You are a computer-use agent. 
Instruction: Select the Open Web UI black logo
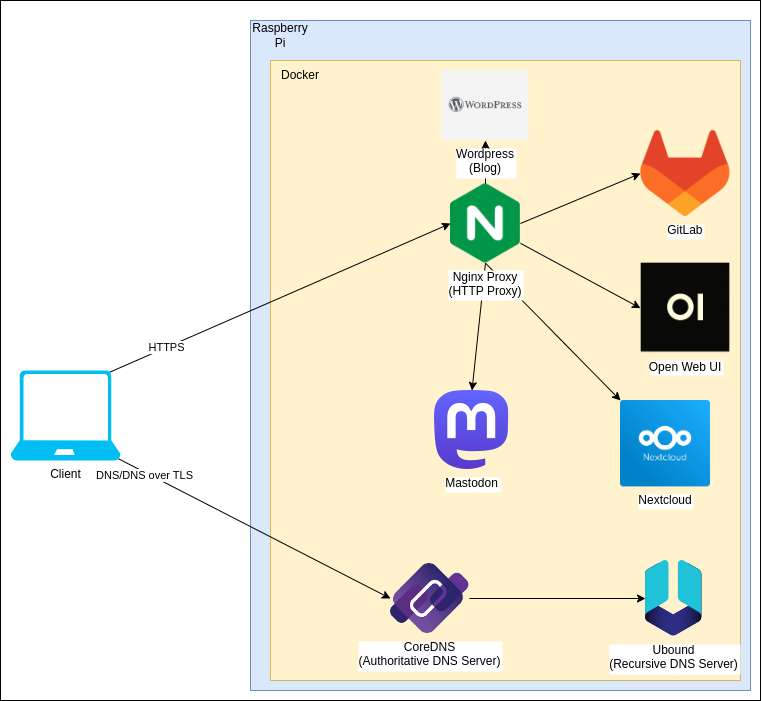click(x=685, y=307)
